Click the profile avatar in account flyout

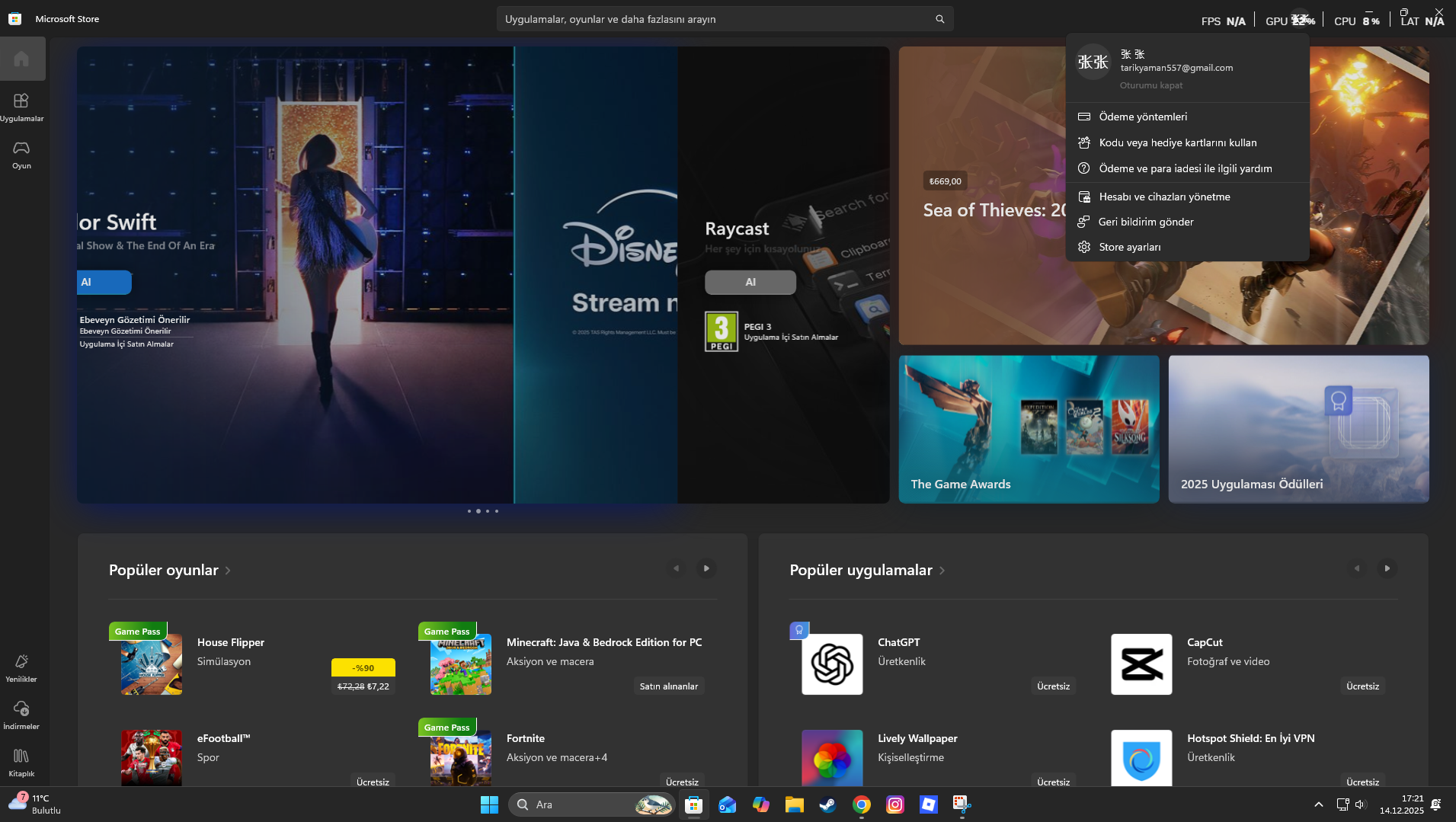(x=1093, y=62)
